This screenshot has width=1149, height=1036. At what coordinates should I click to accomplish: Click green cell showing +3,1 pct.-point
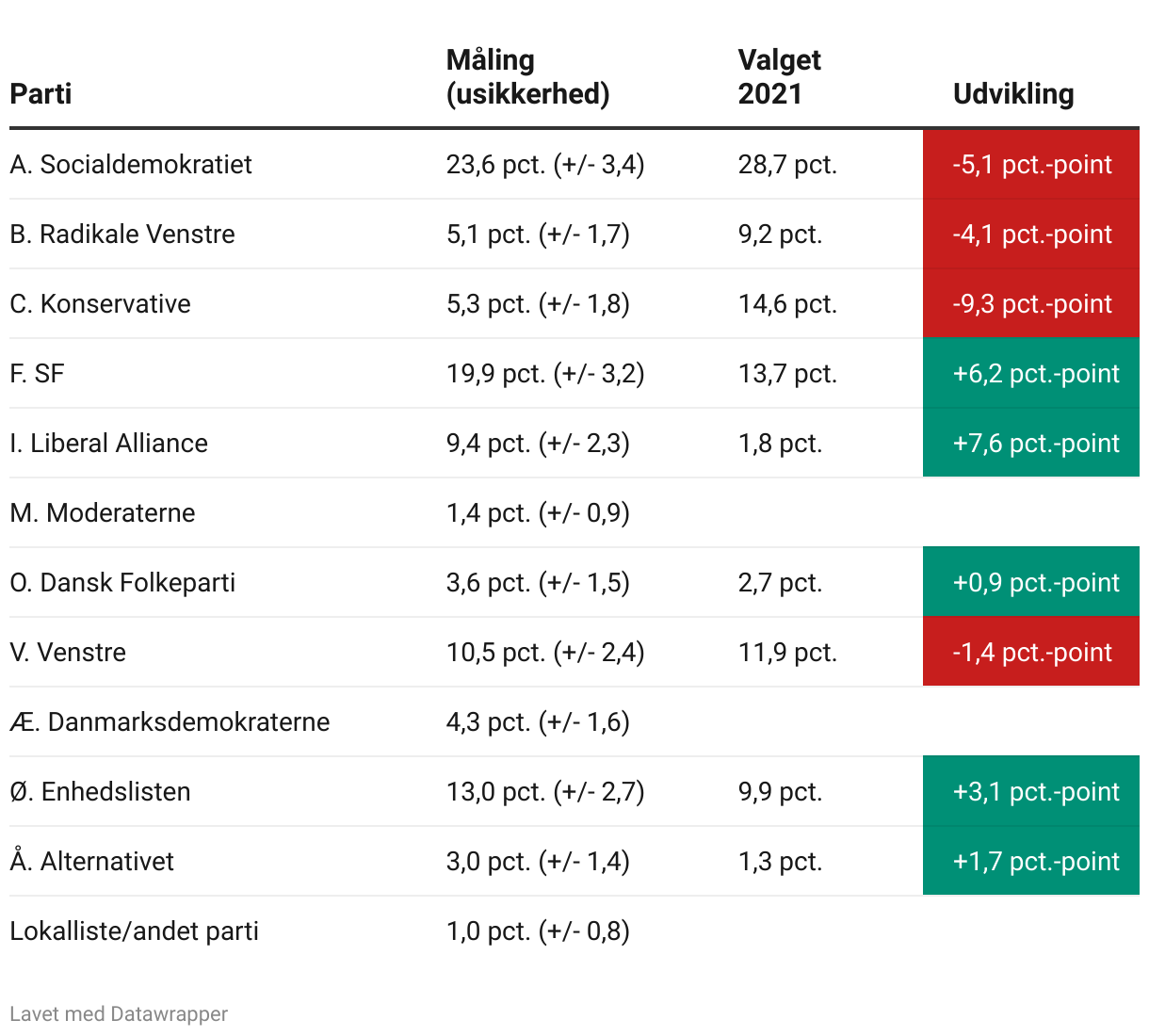click(1031, 791)
